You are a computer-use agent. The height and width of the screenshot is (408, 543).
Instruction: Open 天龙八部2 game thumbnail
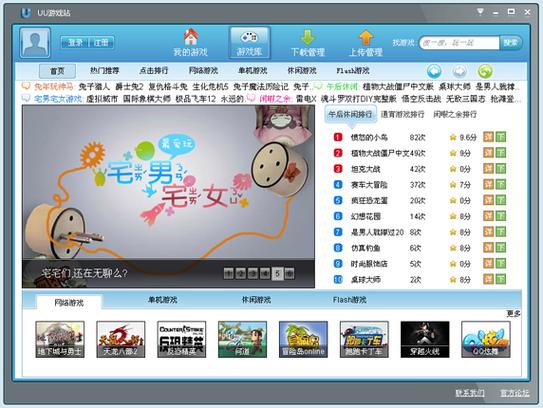click(x=121, y=339)
